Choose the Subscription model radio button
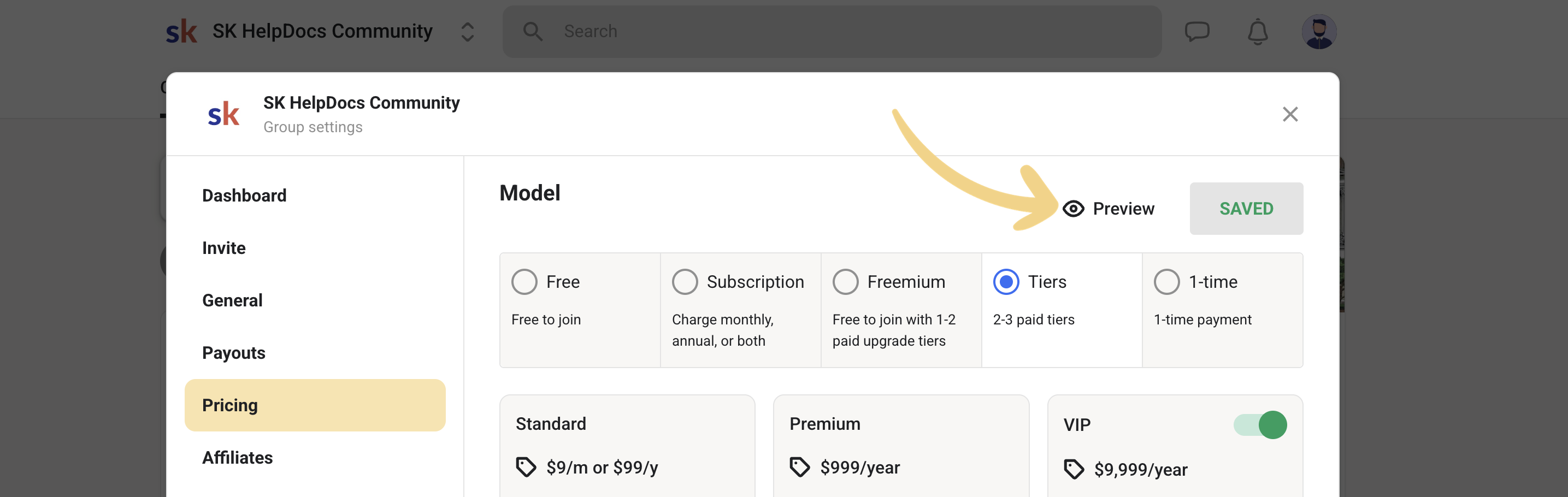This screenshot has height=497, width=1568. [685, 282]
